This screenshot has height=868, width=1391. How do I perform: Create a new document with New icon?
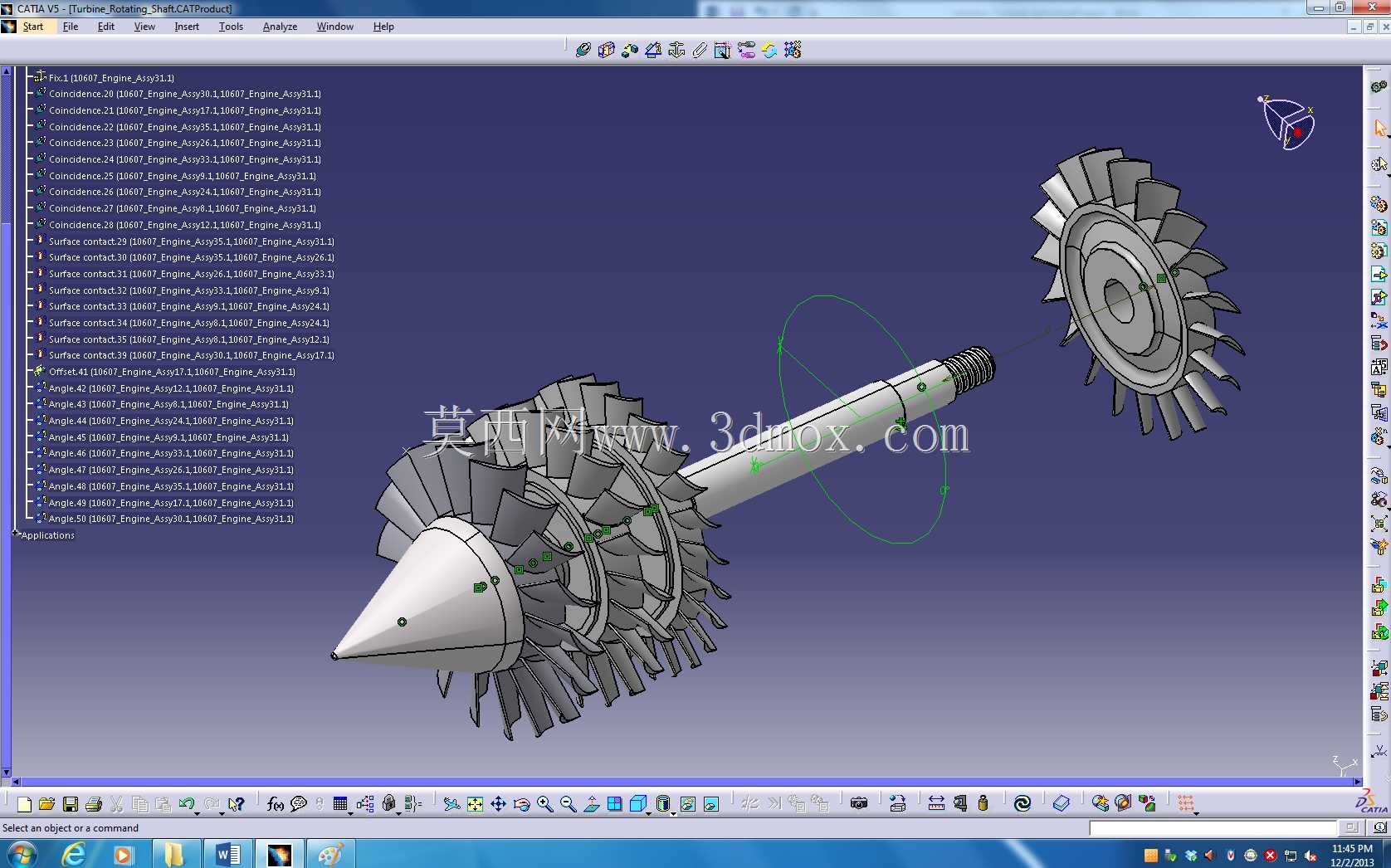[x=24, y=803]
